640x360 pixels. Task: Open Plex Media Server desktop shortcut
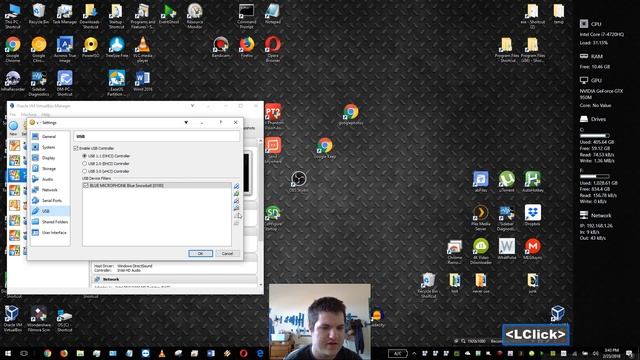[480, 218]
